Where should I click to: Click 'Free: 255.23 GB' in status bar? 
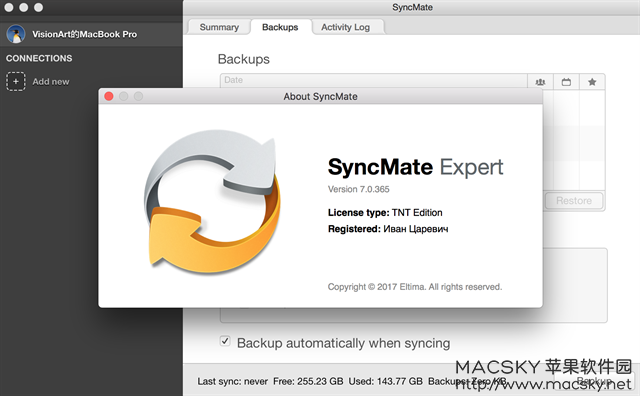coord(308,381)
